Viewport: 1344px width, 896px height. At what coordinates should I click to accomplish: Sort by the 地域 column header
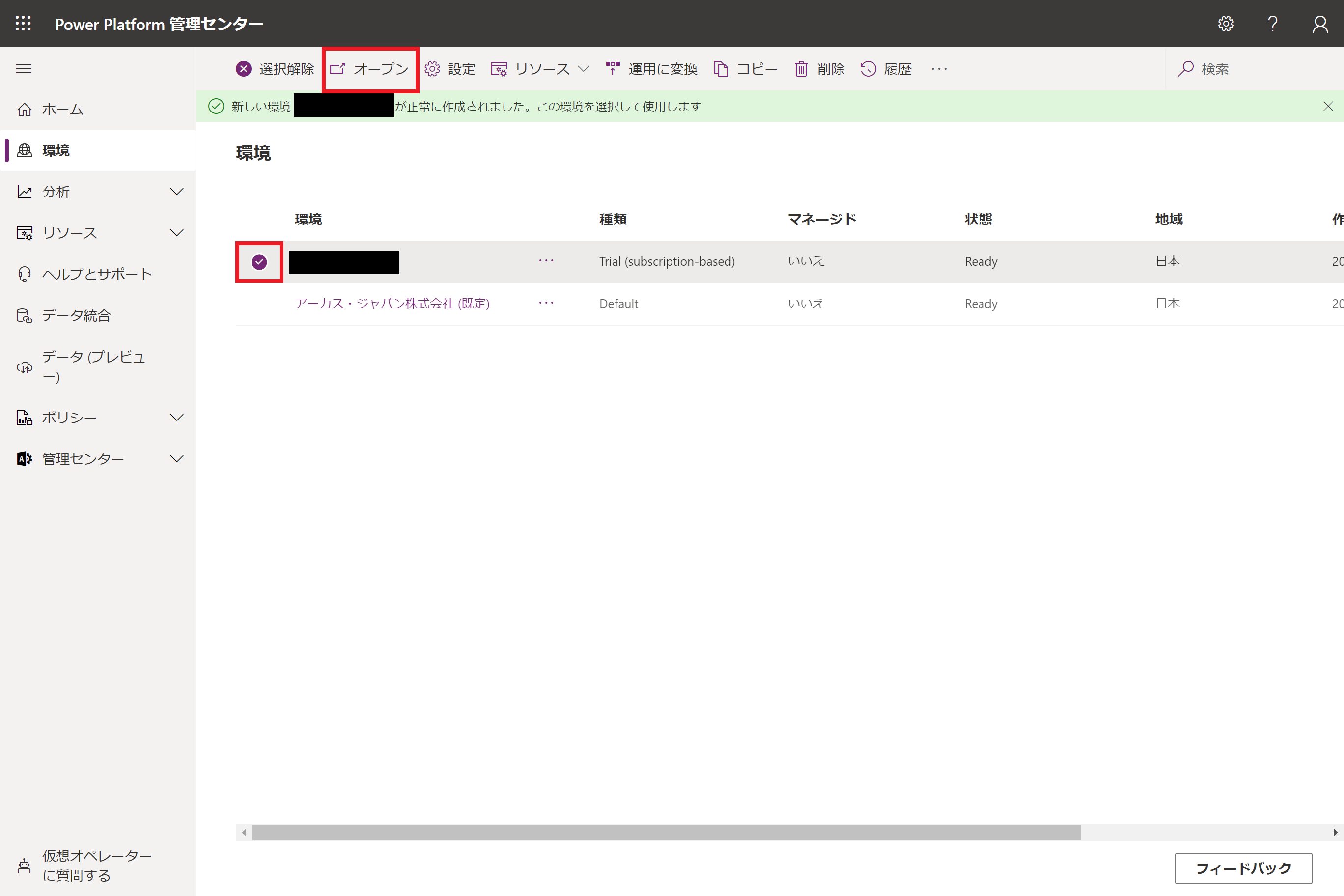coord(1169,219)
